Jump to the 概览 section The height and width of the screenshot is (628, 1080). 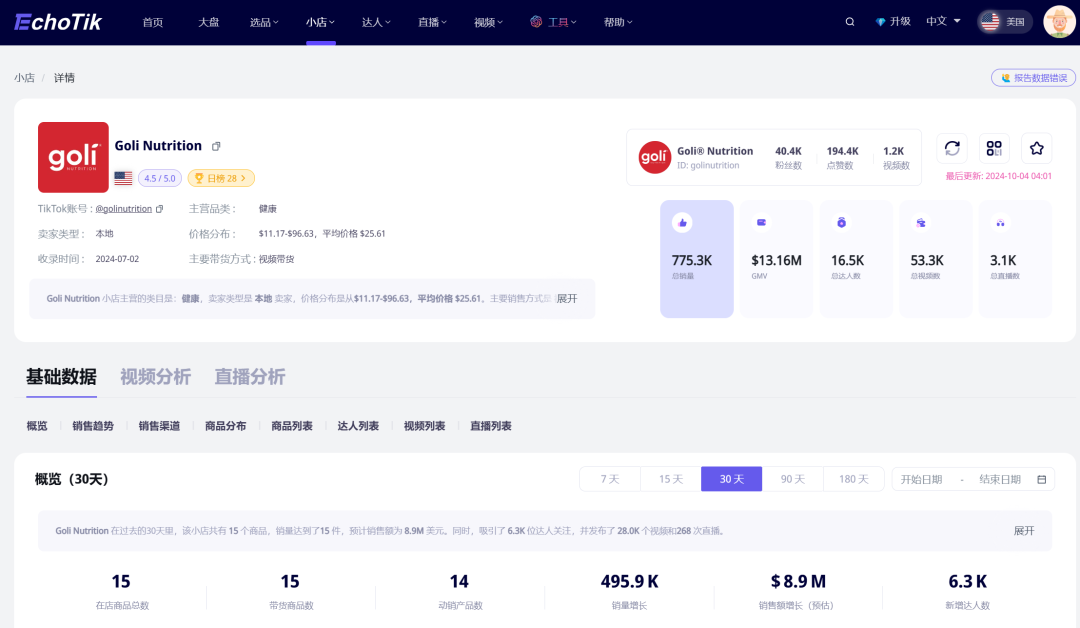[37, 426]
